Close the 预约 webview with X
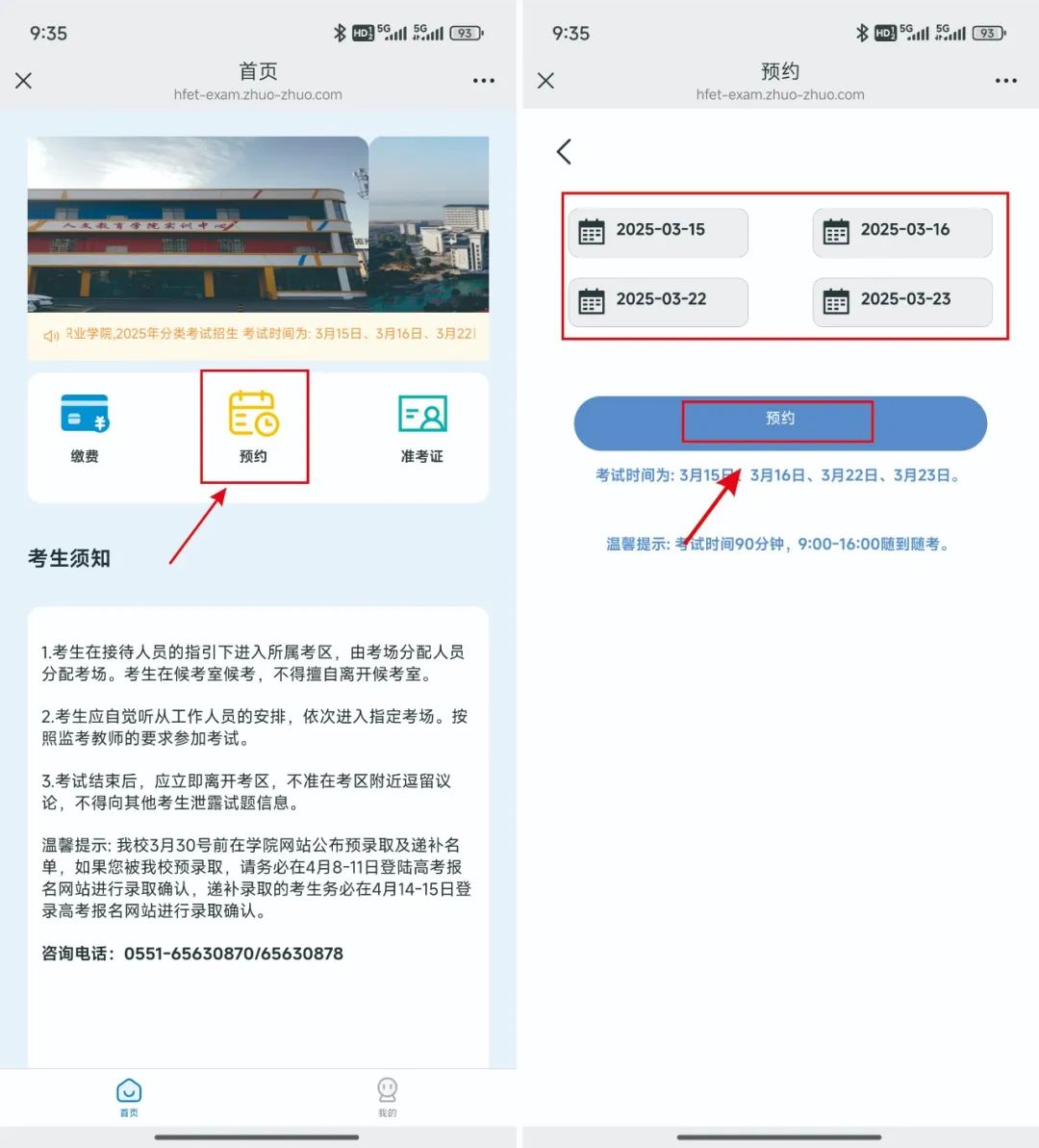Image resolution: width=1039 pixels, height=1148 pixels. pos(545,81)
